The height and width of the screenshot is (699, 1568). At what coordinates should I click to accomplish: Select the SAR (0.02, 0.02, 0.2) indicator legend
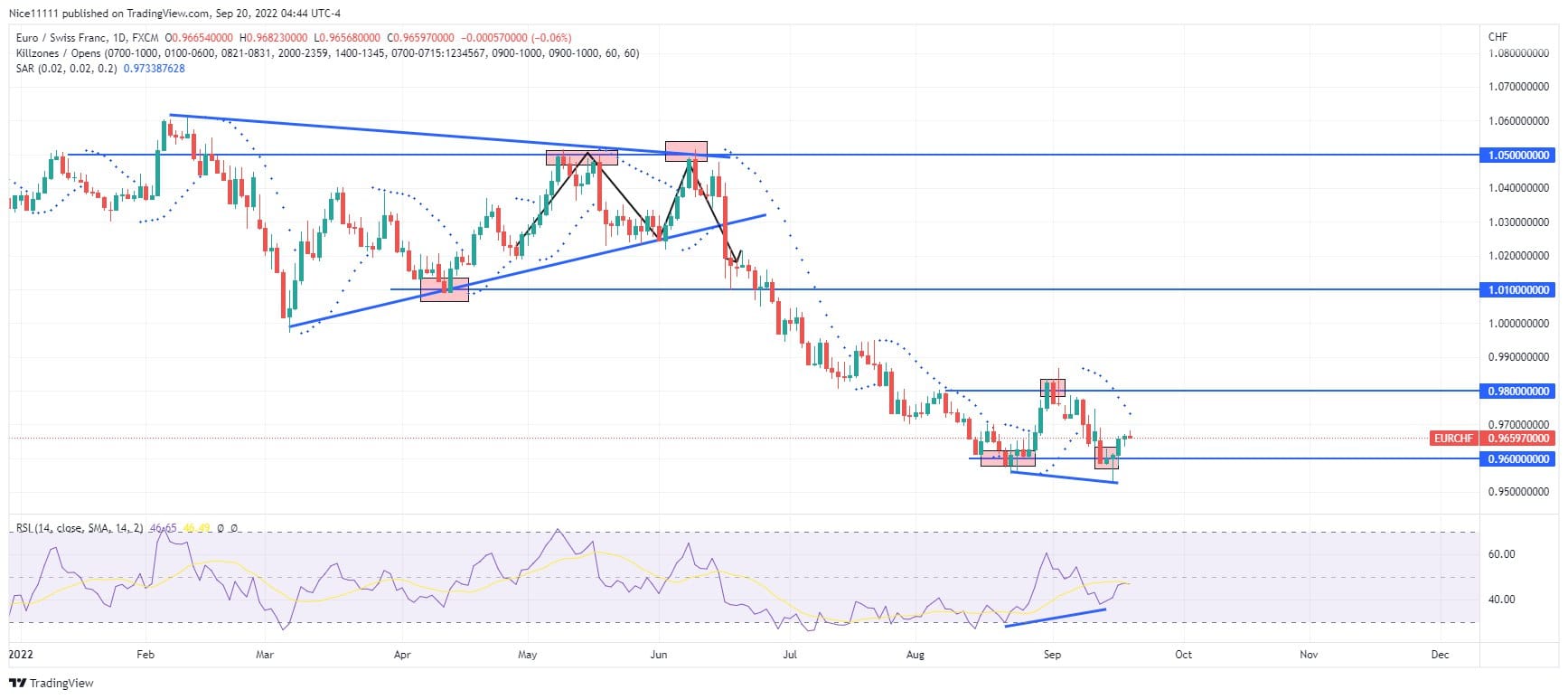67,69
